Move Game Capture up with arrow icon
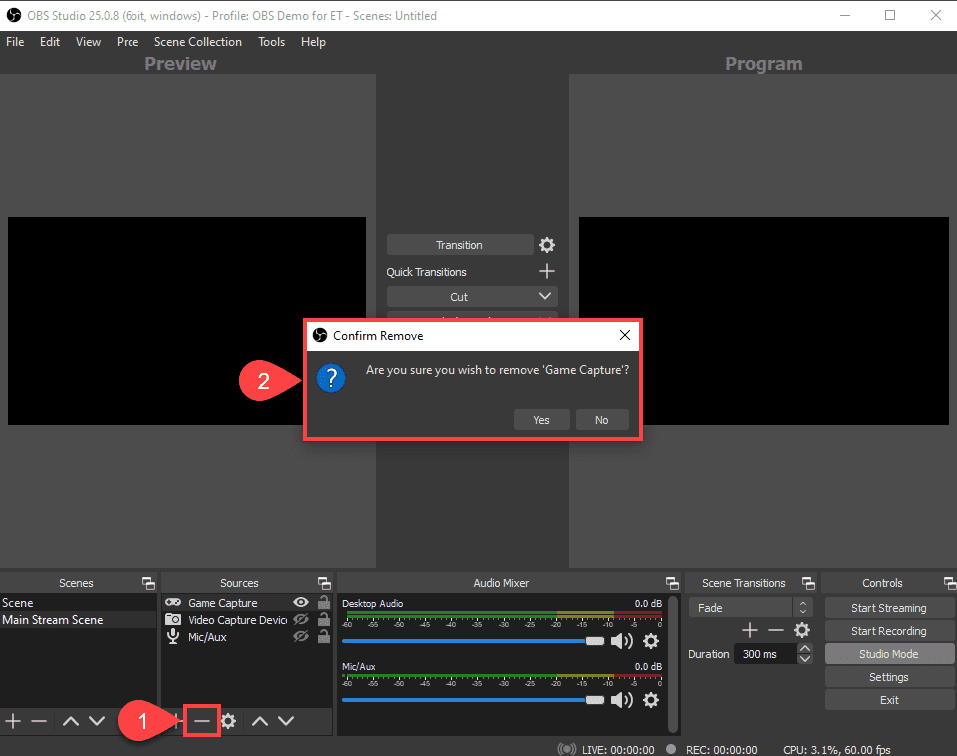The image size is (957, 756). [258, 720]
